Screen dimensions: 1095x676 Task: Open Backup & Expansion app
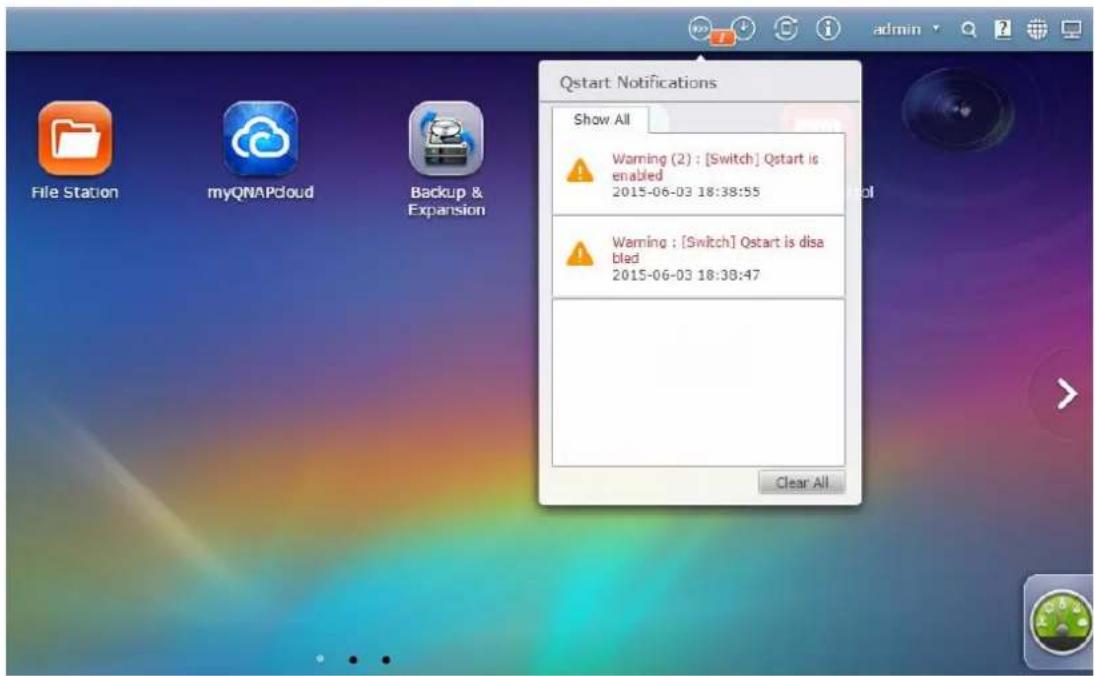click(446, 138)
